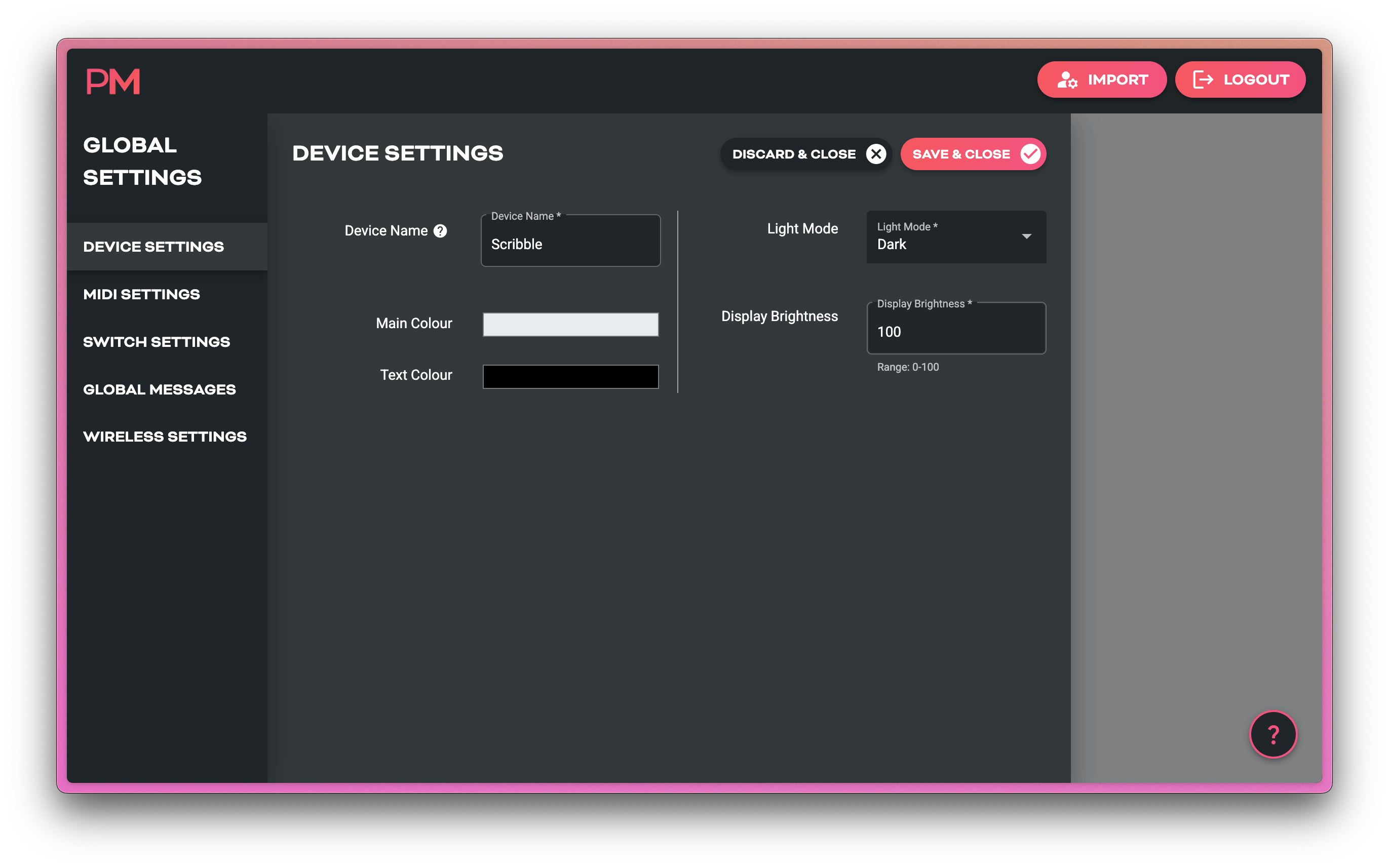Navigate to Switch Settings

[x=156, y=341]
